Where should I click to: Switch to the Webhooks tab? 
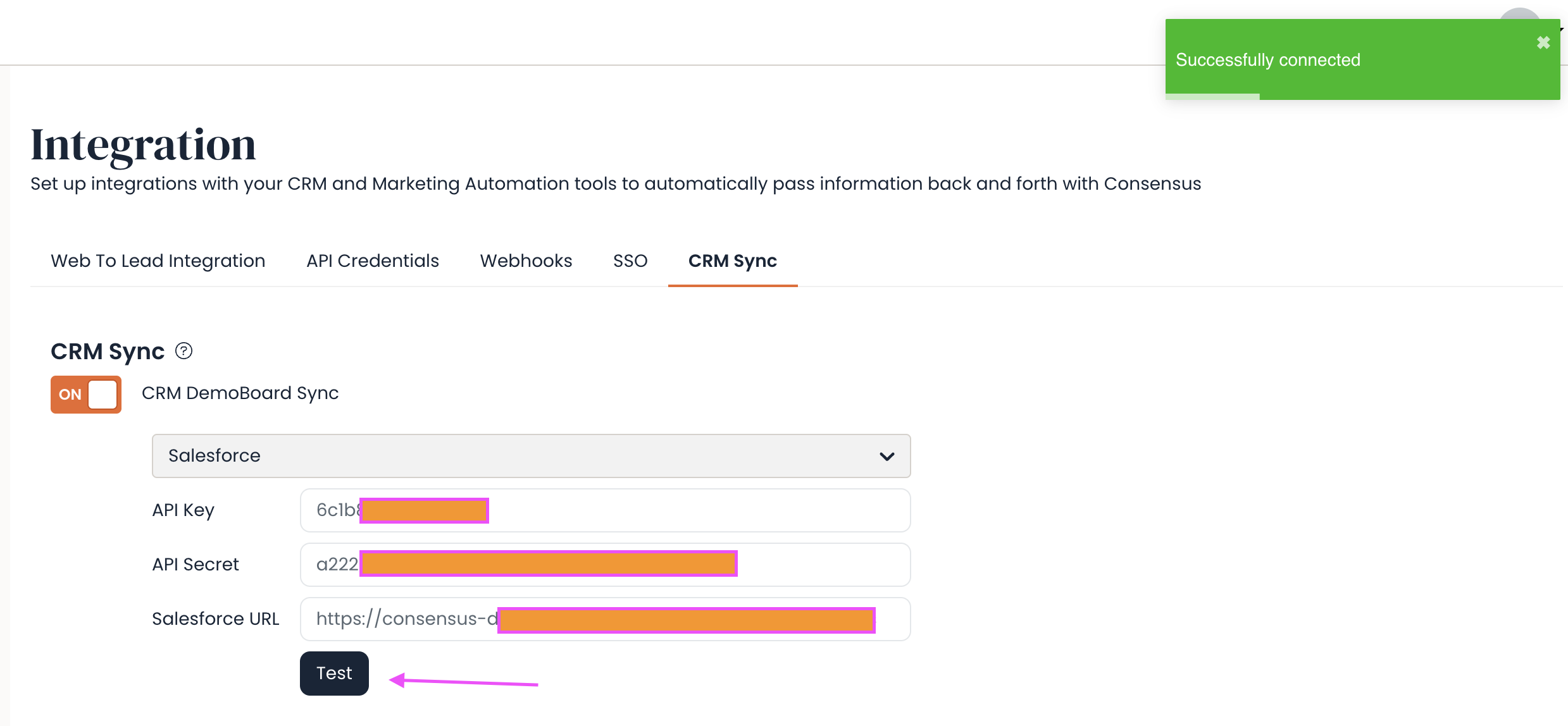526,261
